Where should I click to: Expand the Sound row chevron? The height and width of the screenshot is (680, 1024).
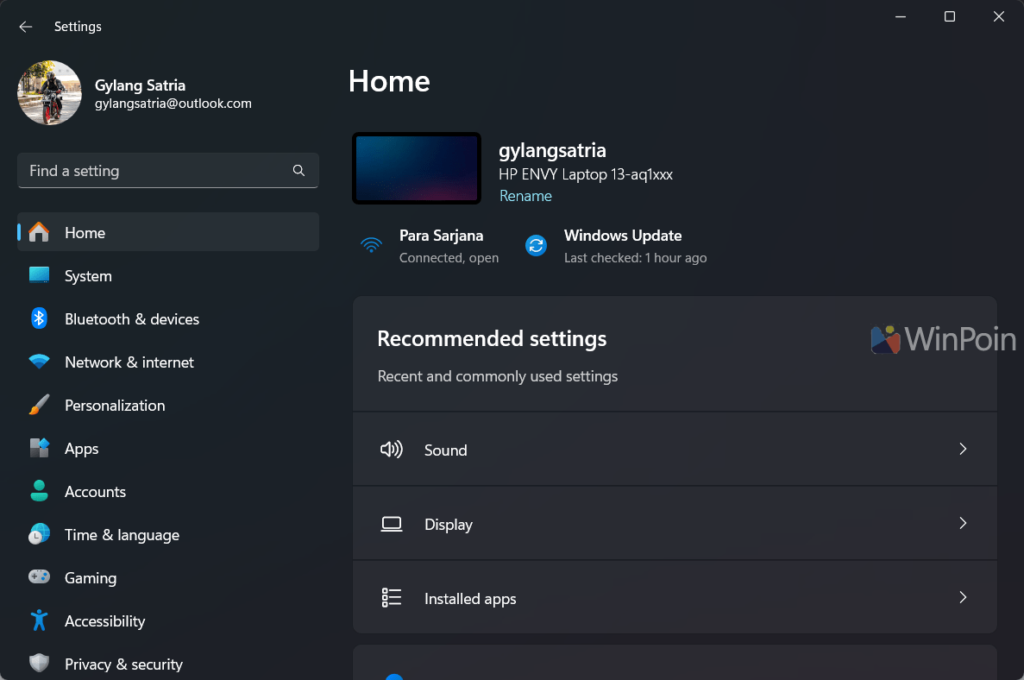tap(963, 449)
